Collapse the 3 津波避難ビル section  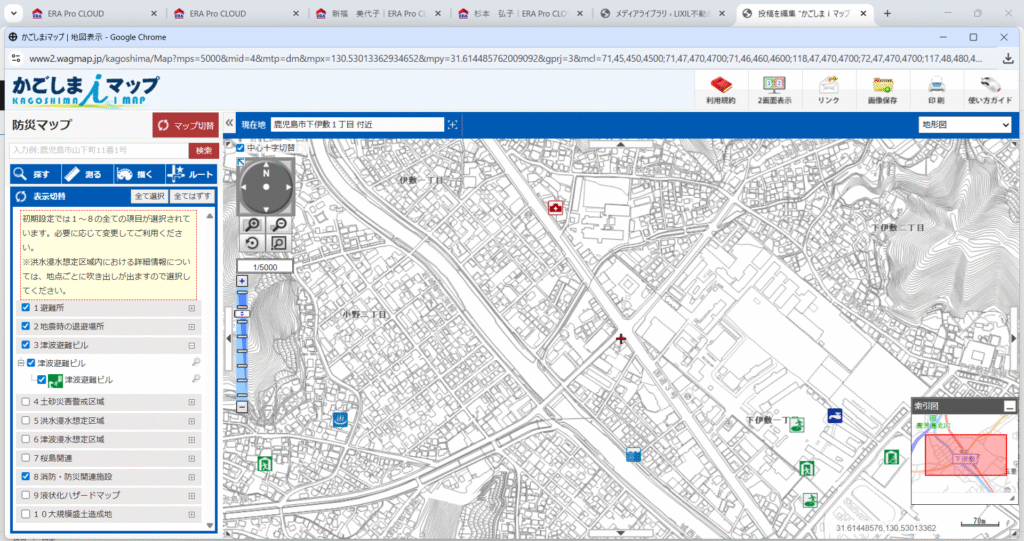pyautogui.click(x=191, y=345)
